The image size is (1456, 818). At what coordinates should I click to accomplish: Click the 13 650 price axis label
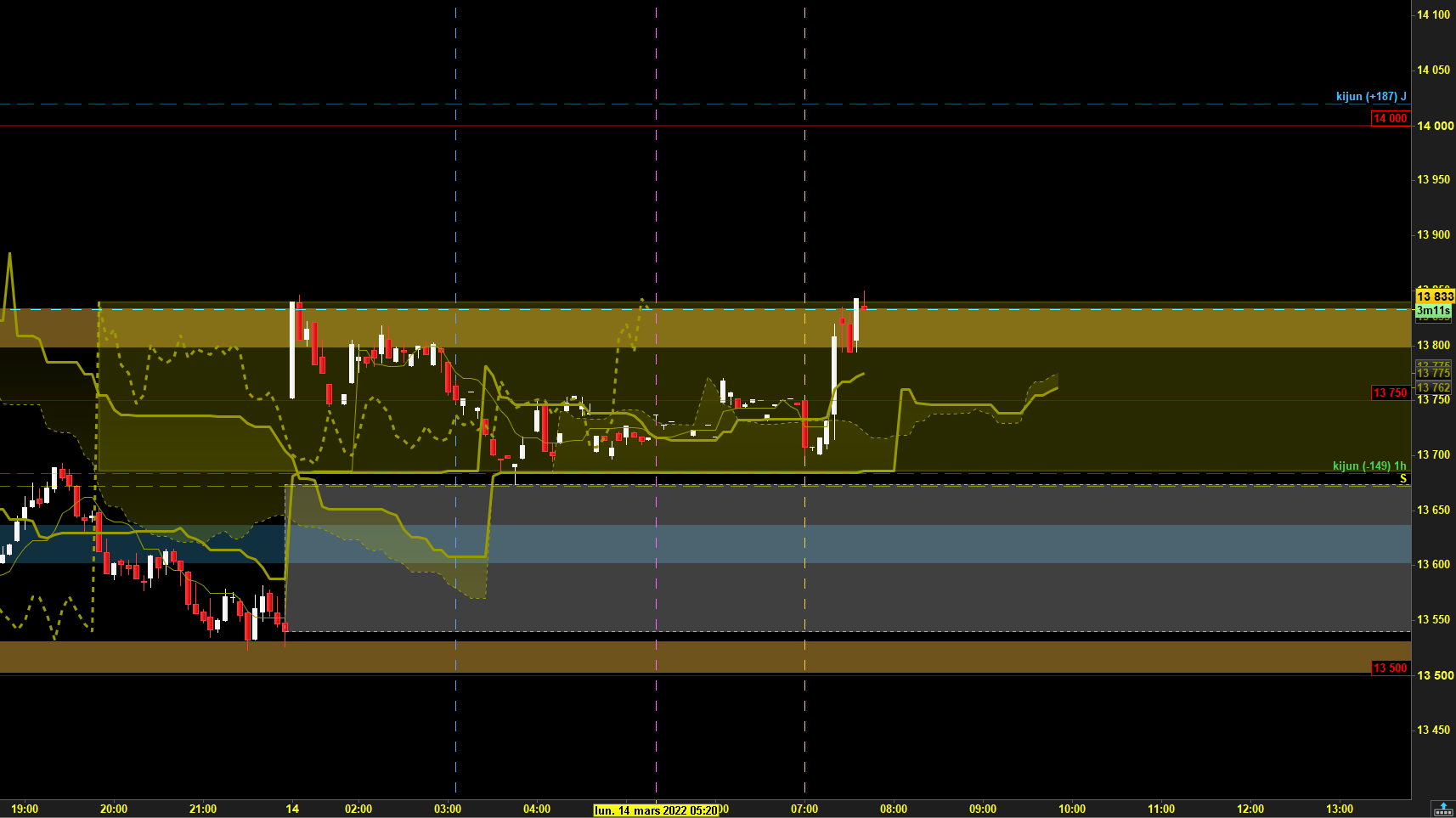click(1434, 510)
